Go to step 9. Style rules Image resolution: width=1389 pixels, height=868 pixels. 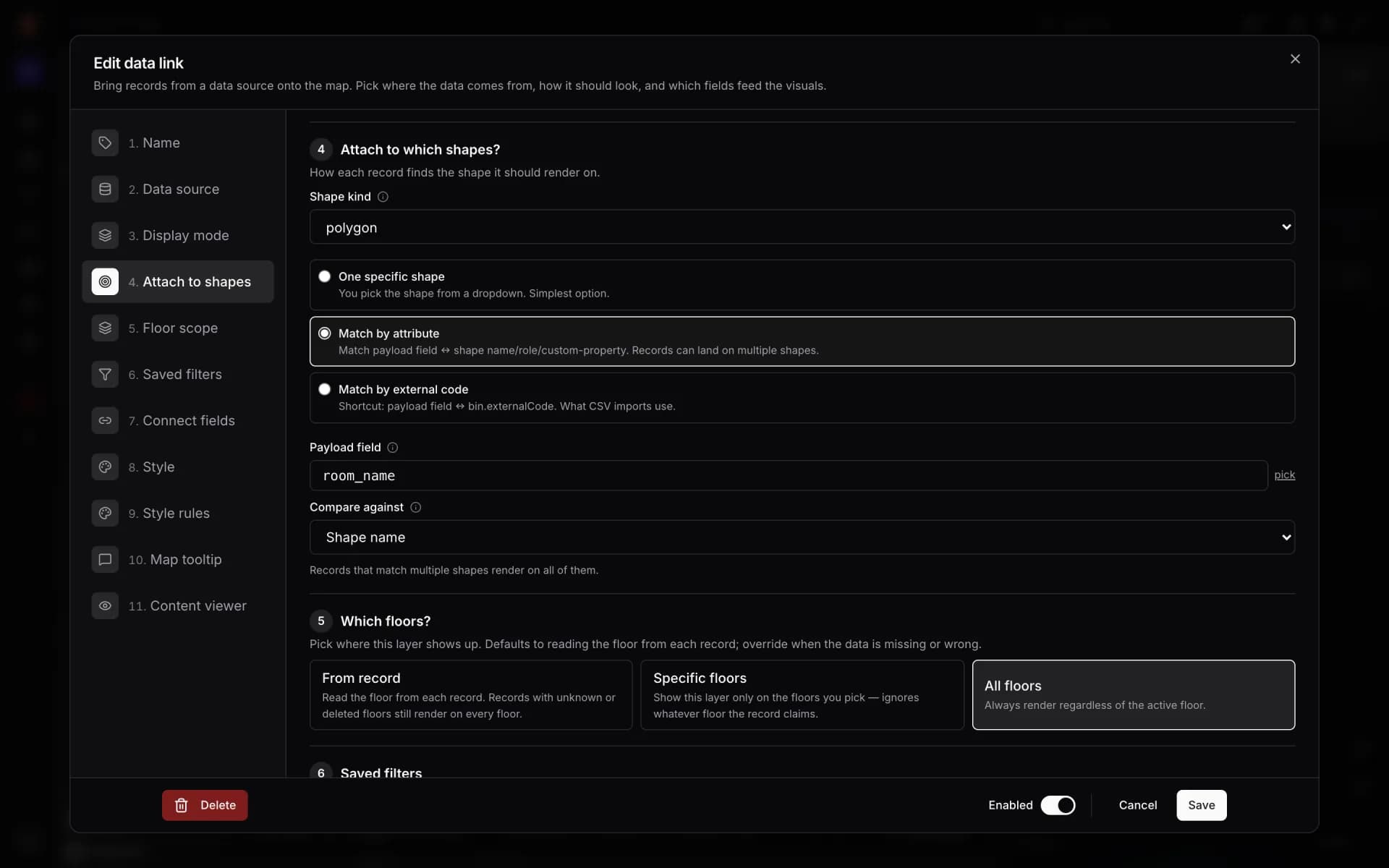click(178, 513)
